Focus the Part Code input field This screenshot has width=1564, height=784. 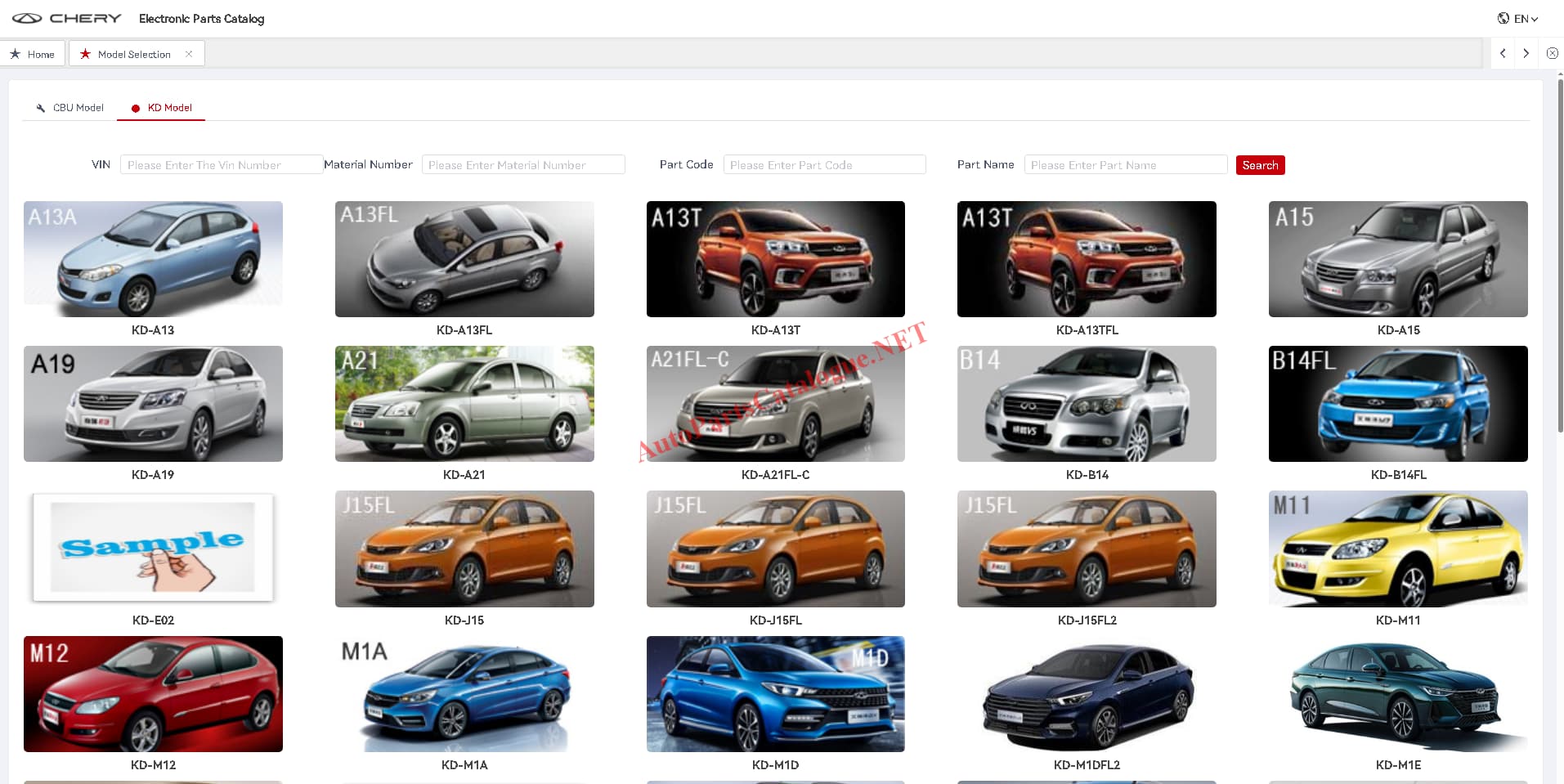coord(824,164)
